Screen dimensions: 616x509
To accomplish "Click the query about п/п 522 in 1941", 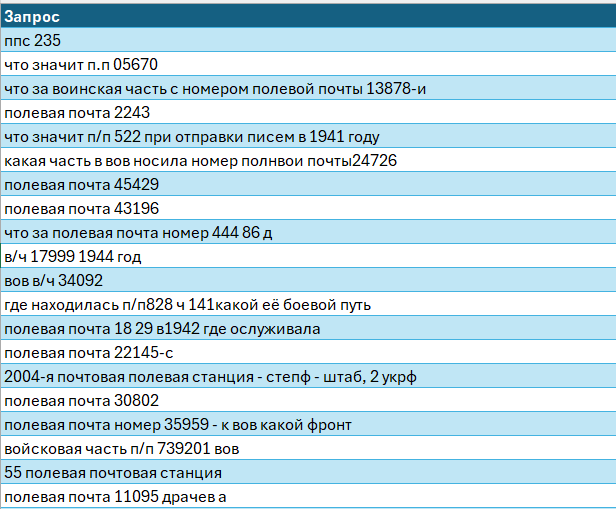I will pyautogui.click(x=191, y=137).
